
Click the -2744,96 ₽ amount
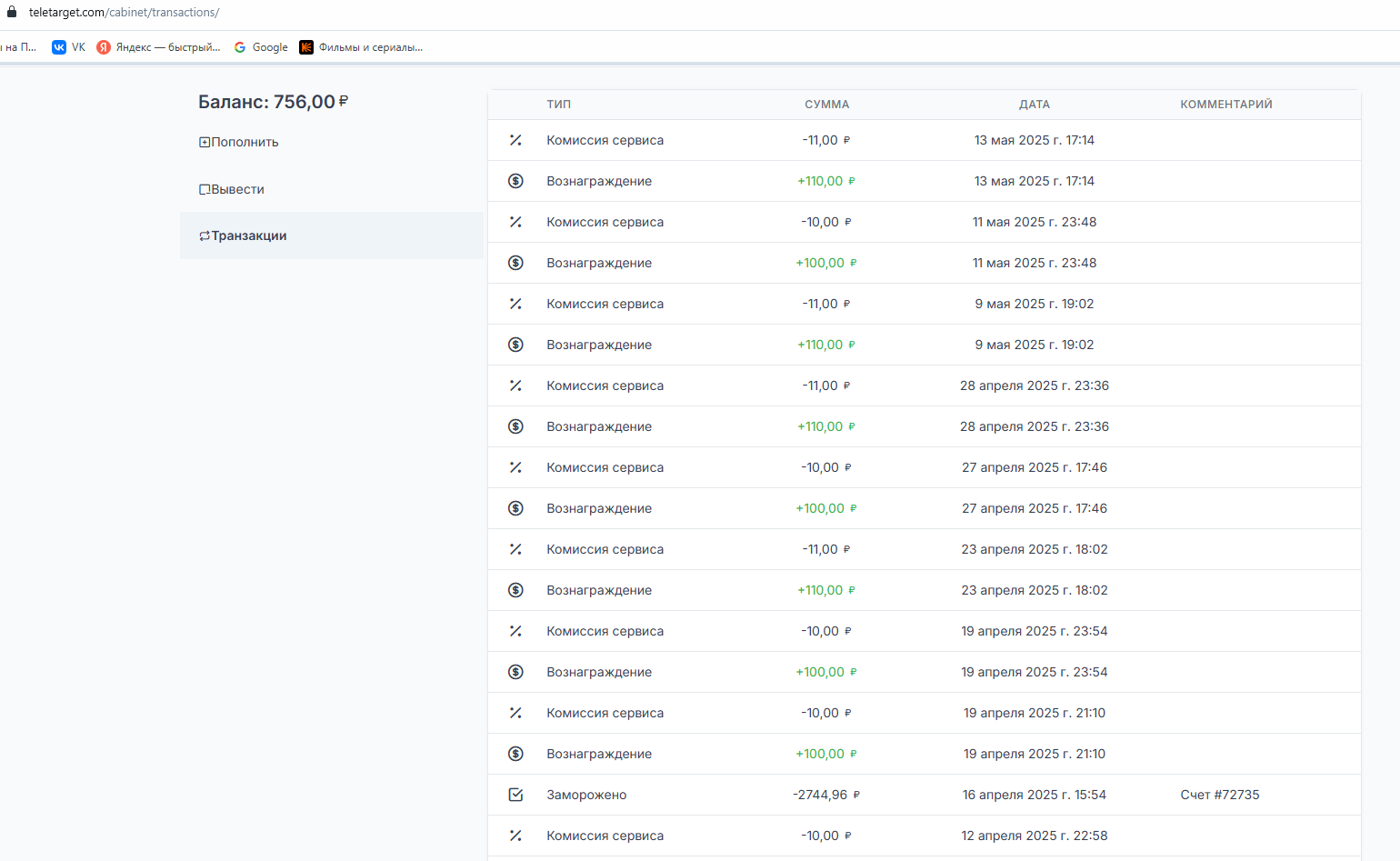pos(826,795)
